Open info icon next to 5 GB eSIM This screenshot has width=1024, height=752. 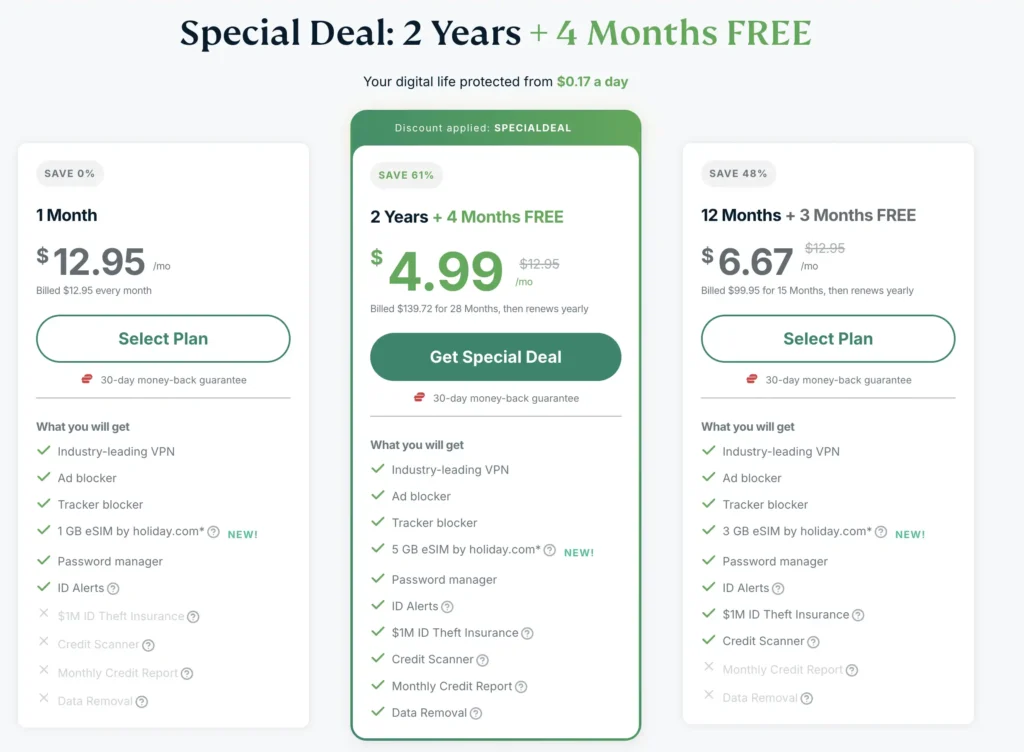(x=550, y=550)
